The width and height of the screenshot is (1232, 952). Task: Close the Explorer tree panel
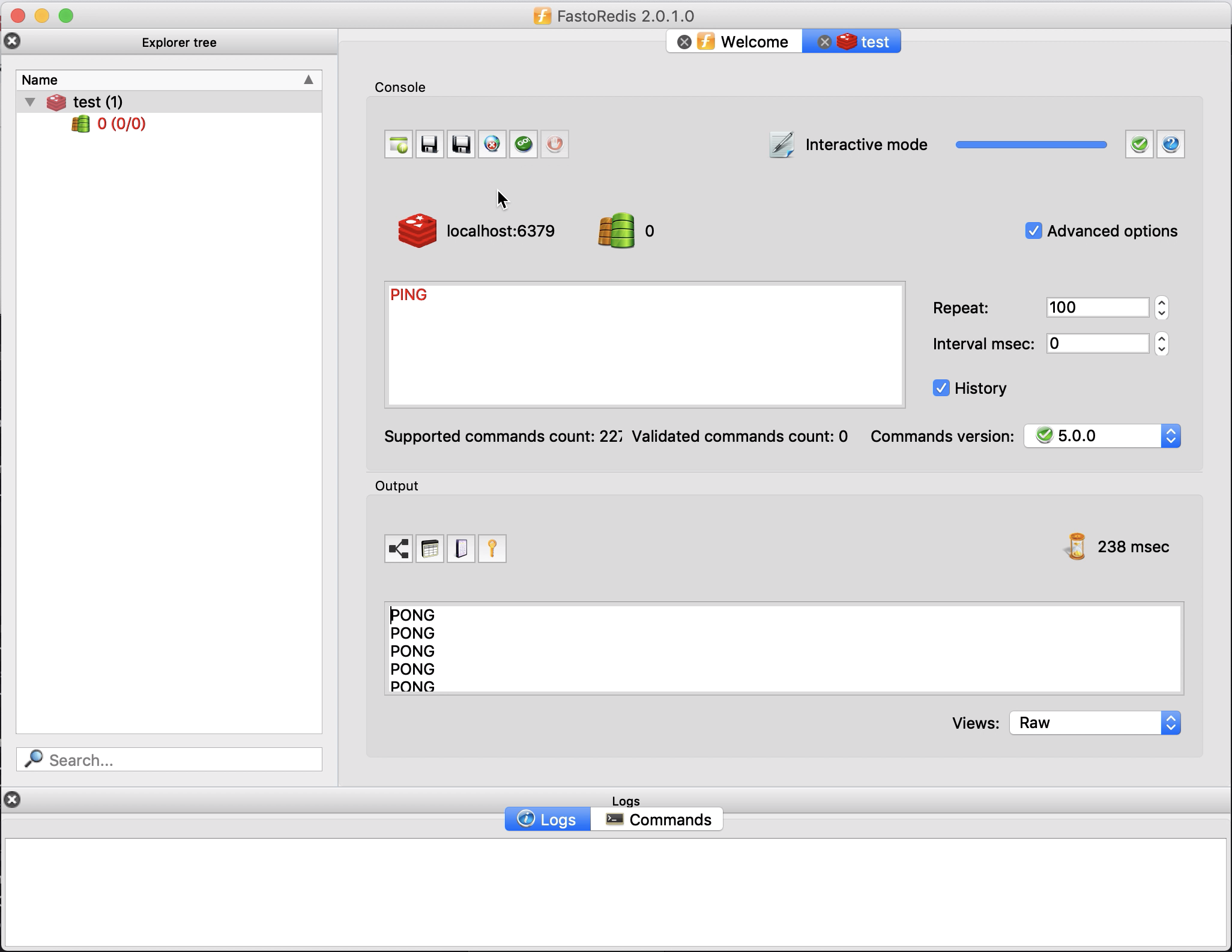coord(12,41)
